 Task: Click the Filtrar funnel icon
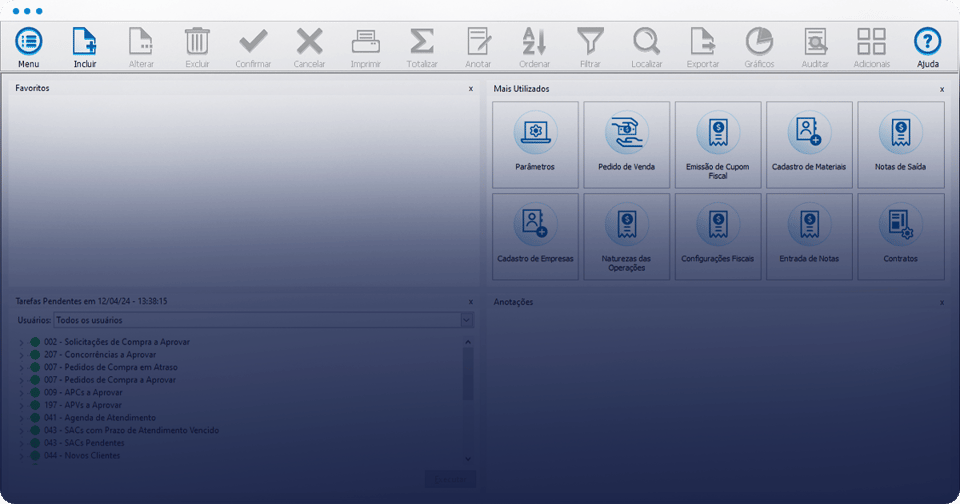coord(590,42)
